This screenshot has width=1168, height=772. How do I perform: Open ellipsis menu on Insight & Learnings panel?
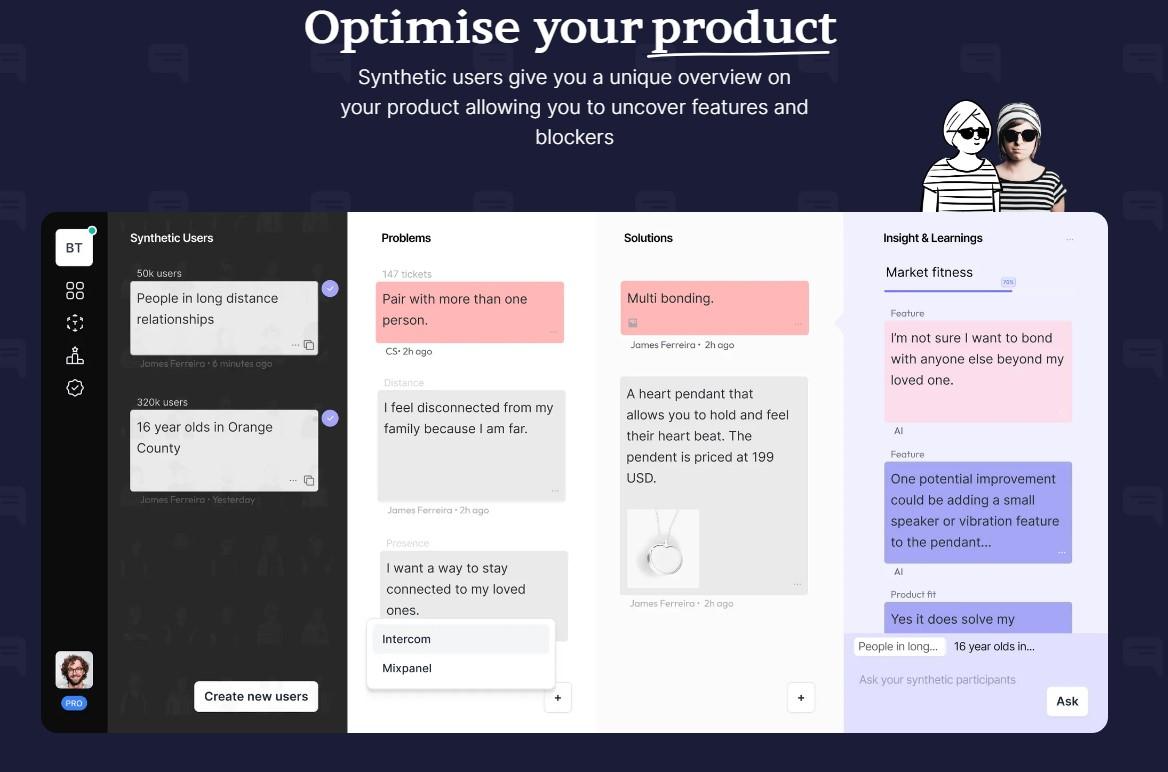[x=1070, y=239]
